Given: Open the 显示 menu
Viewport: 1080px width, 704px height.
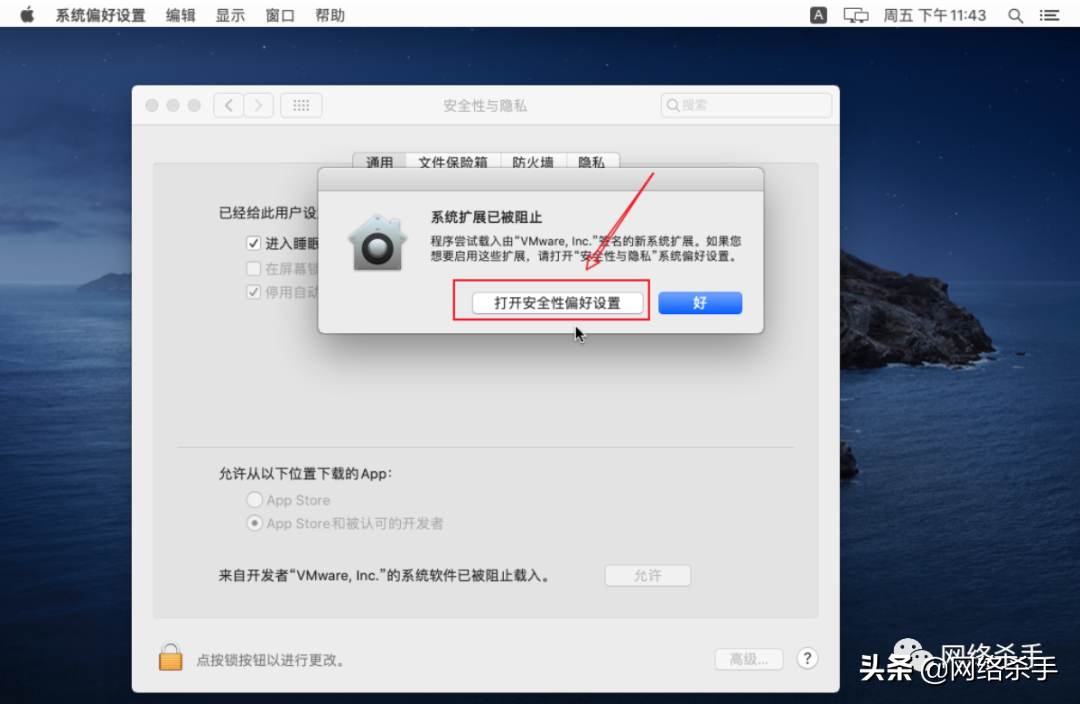Looking at the screenshot, I should point(230,15).
